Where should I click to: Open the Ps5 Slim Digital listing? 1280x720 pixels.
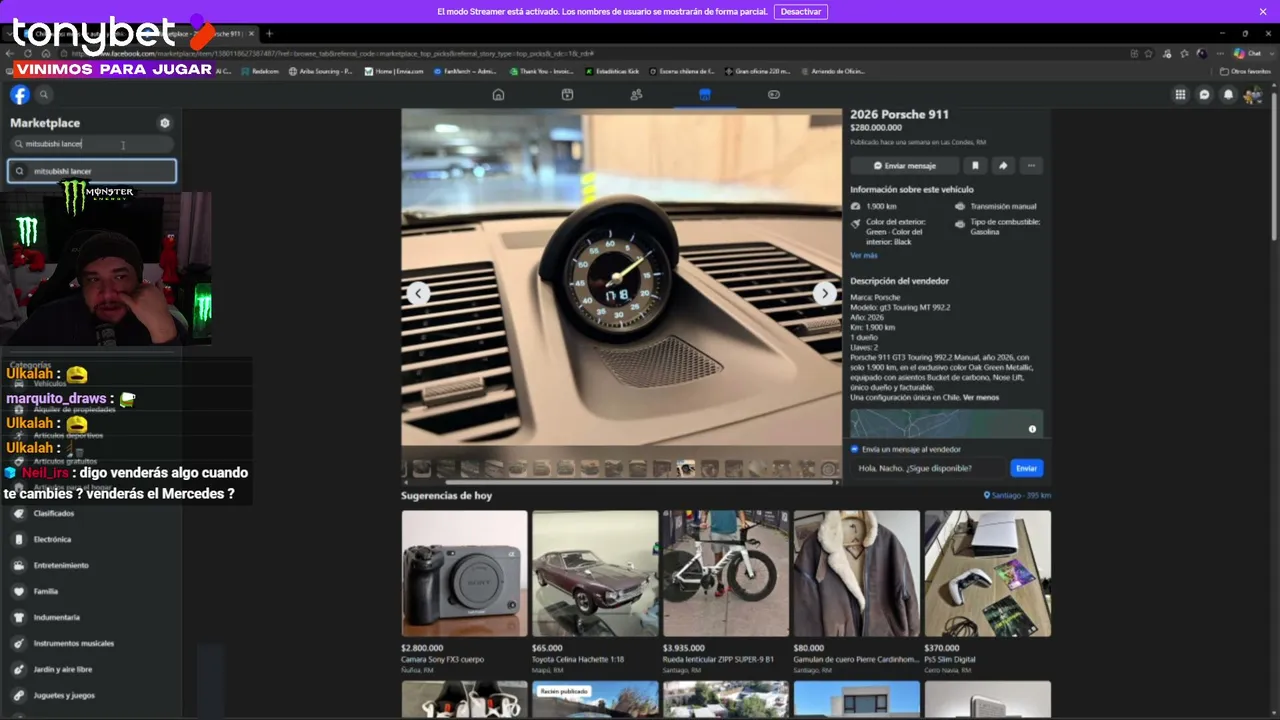pyautogui.click(x=987, y=591)
